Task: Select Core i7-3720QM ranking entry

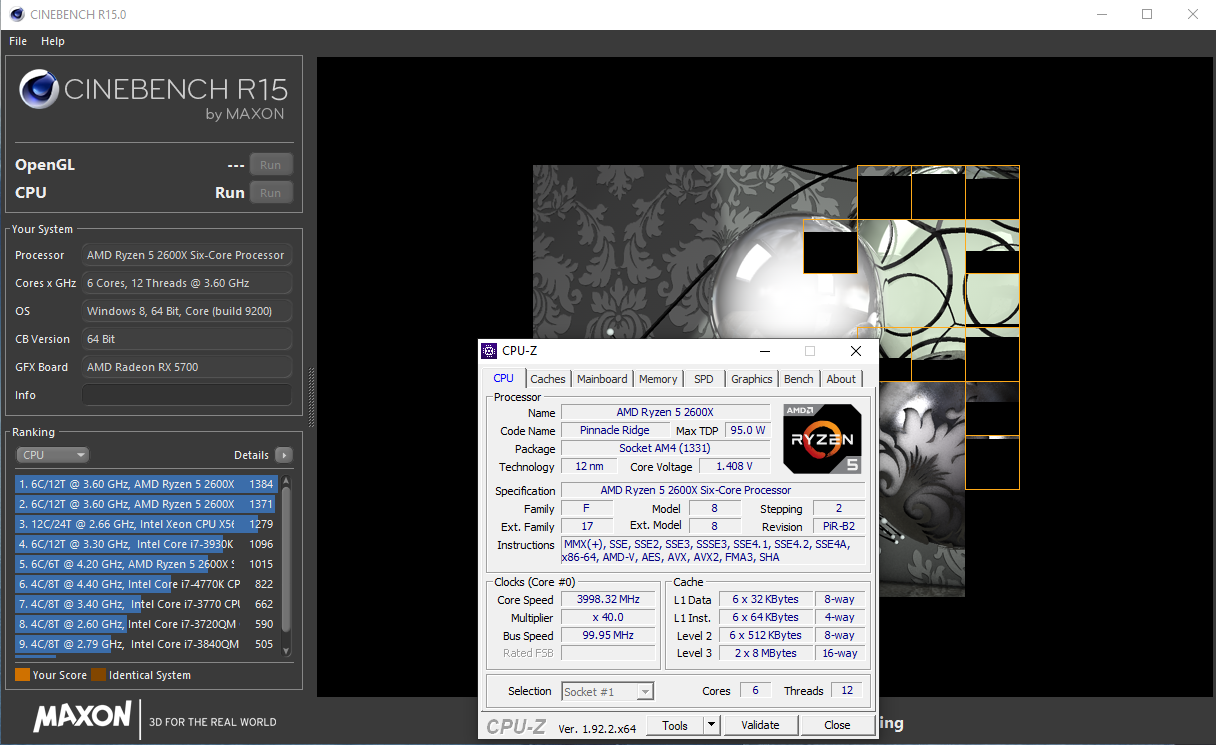Action: (x=145, y=624)
